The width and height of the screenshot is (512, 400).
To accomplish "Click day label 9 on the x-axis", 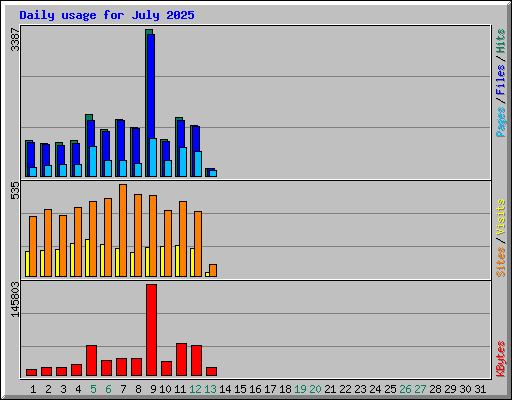I will 153,389.
